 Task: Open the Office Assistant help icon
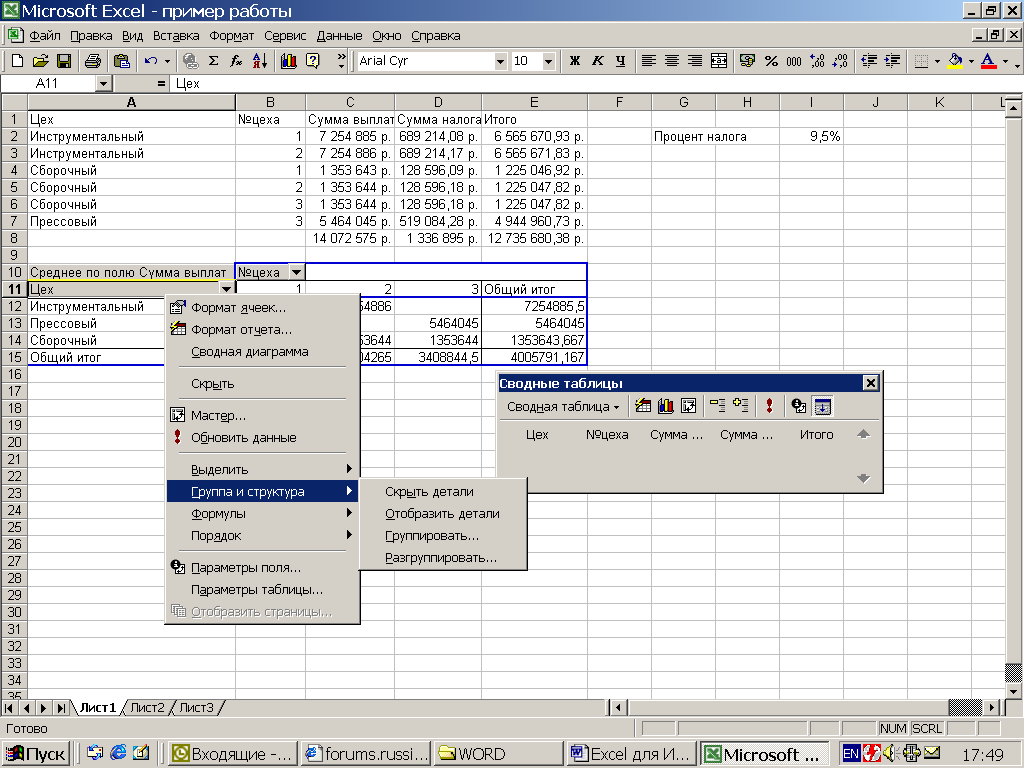pyautogui.click(x=313, y=61)
